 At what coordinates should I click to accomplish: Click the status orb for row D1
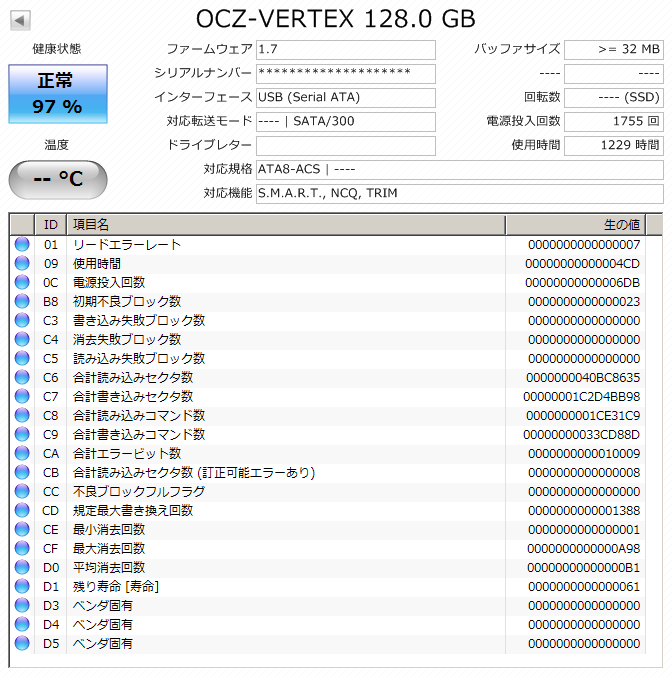(22, 586)
